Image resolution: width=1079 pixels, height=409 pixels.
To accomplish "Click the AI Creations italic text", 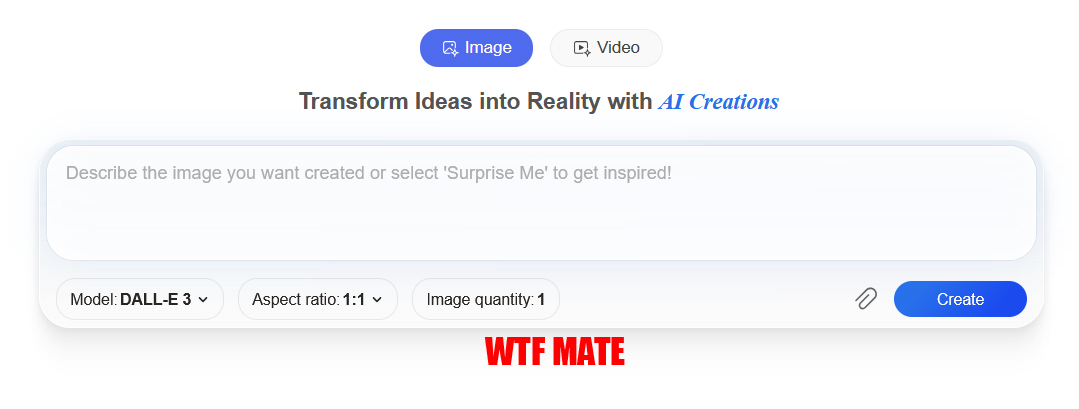I will click(x=718, y=102).
